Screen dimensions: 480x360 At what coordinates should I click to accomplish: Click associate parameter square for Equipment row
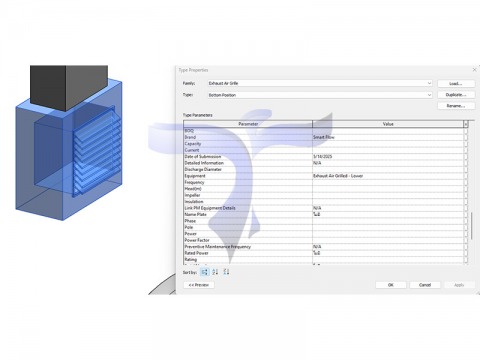pyautogui.click(x=466, y=176)
